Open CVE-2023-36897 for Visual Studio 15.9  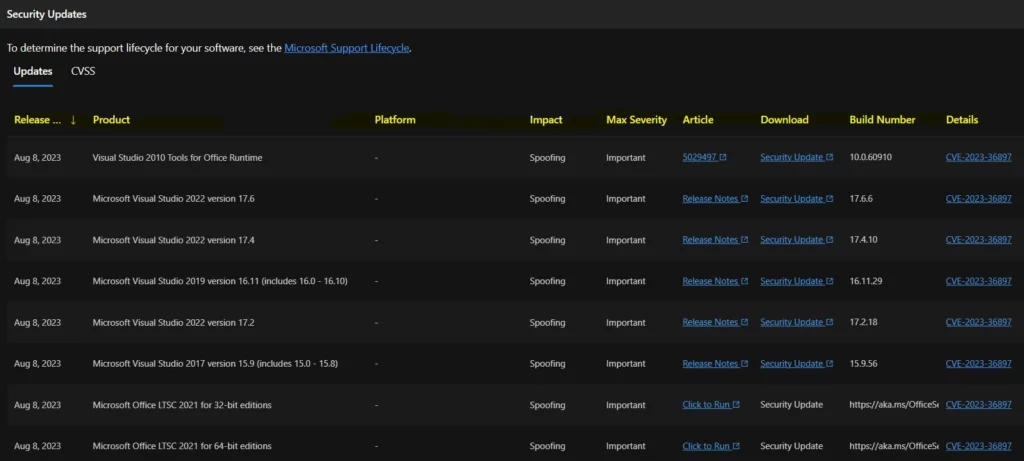tap(978, 363)
